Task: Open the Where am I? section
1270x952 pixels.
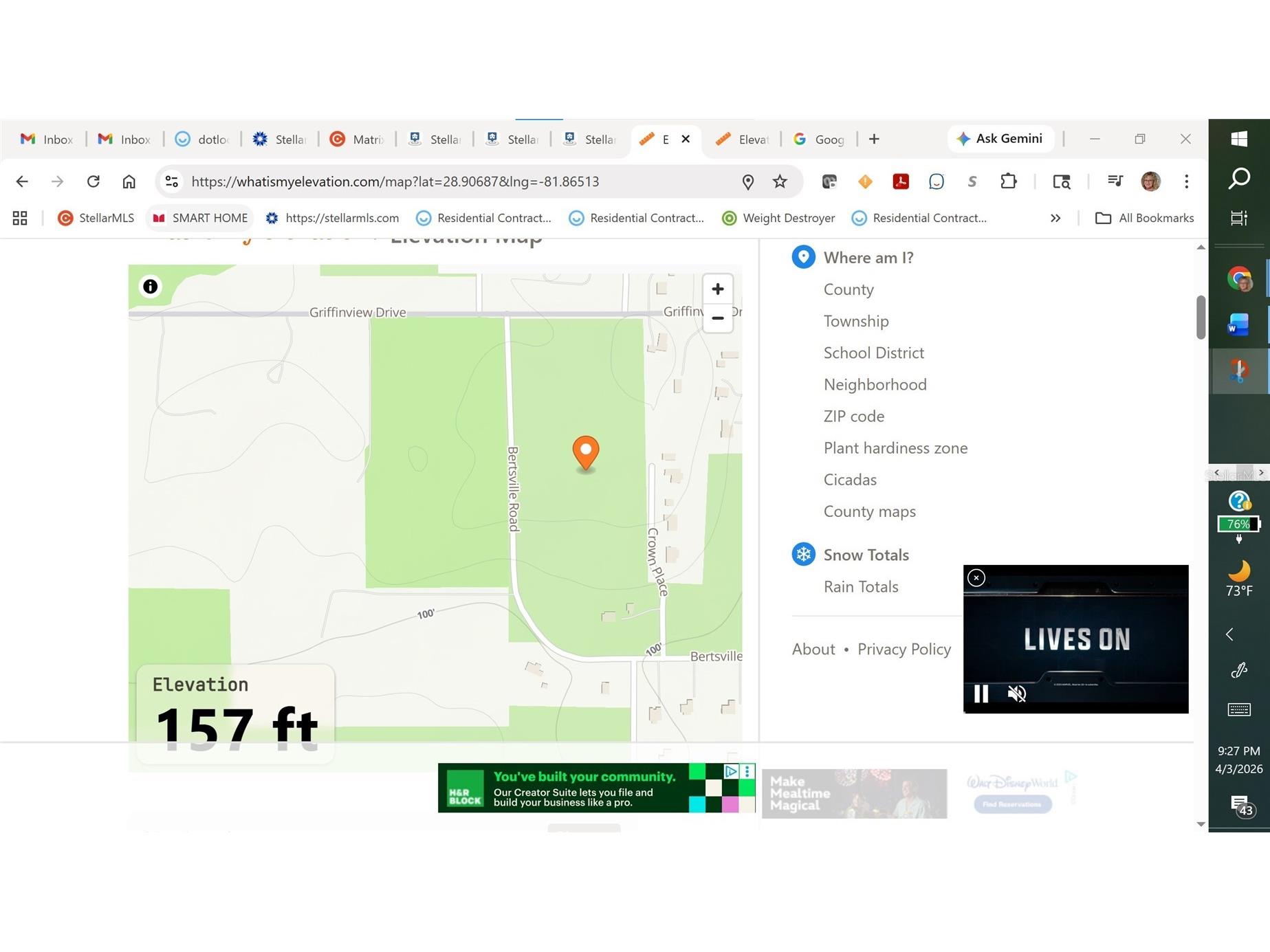Action: [868, 258]
